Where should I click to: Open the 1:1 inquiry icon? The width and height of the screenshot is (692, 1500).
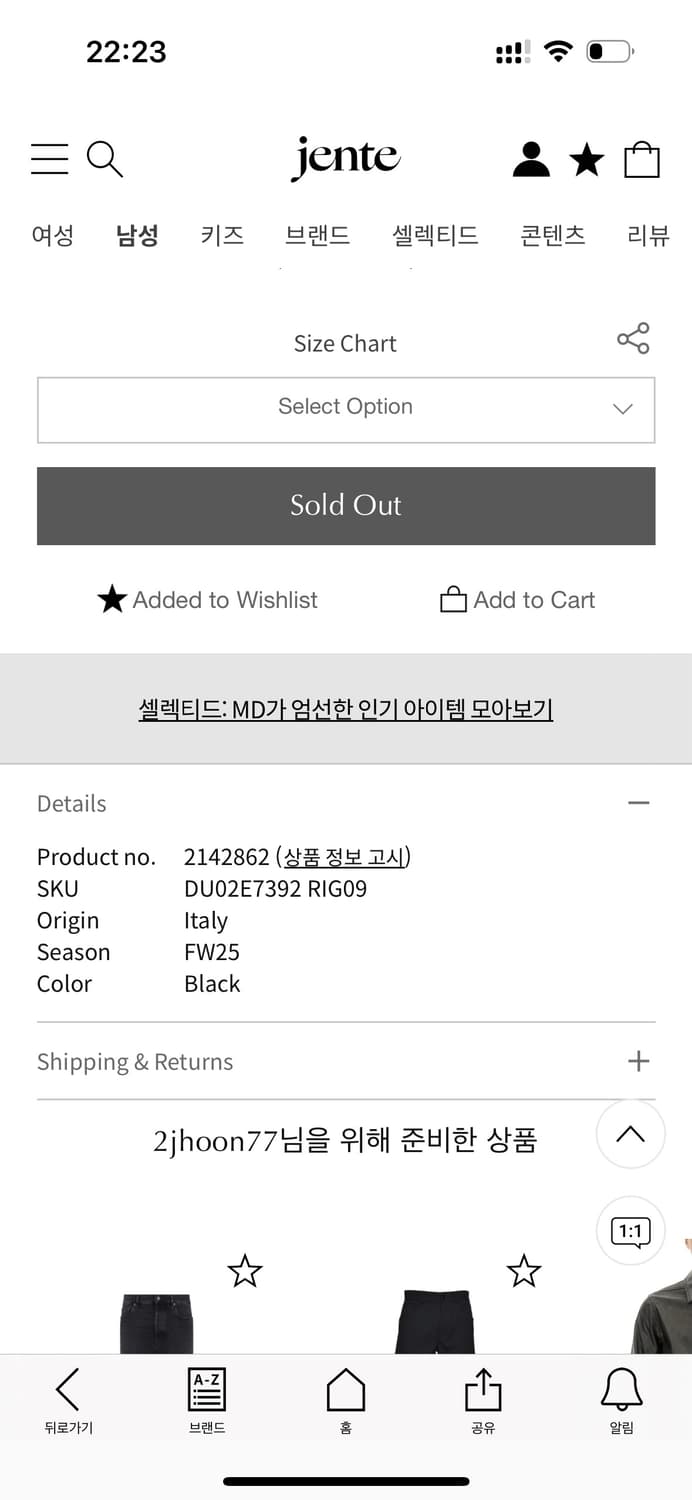tap(630, 1231)
